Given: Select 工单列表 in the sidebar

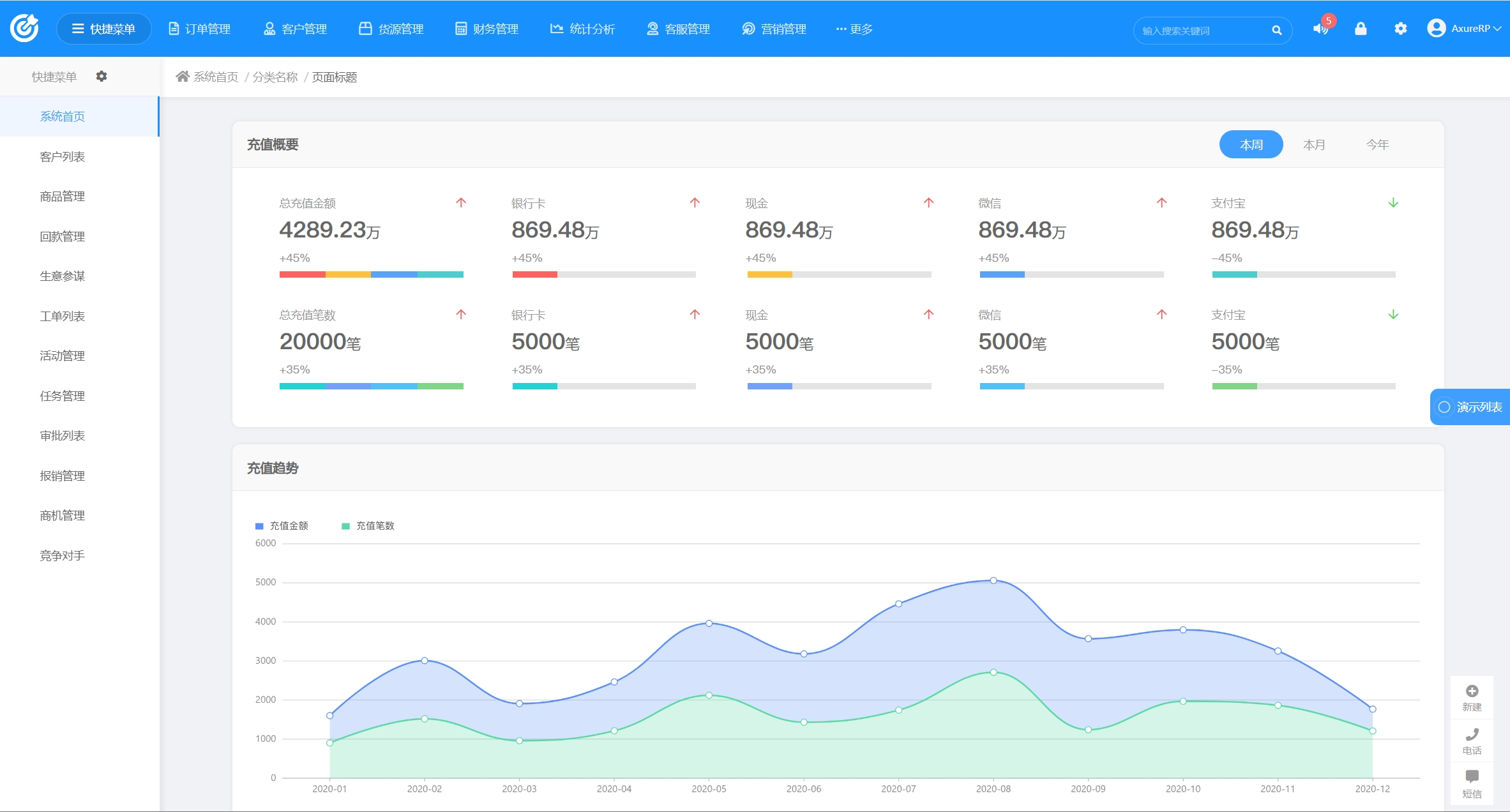Looking at the screenshot, I should (x=79, y=316).
